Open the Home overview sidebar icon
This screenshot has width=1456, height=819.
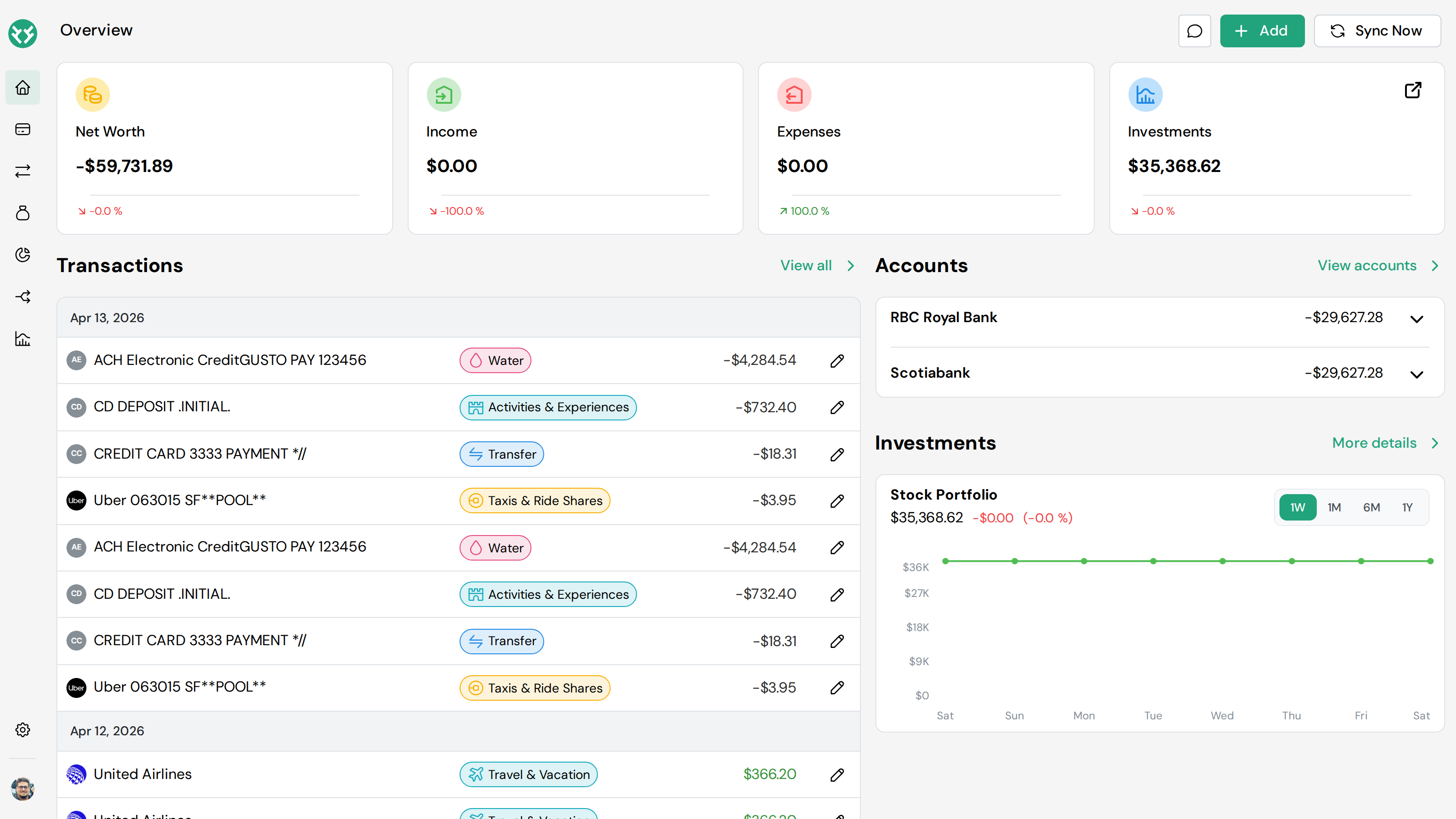[23, 88]
